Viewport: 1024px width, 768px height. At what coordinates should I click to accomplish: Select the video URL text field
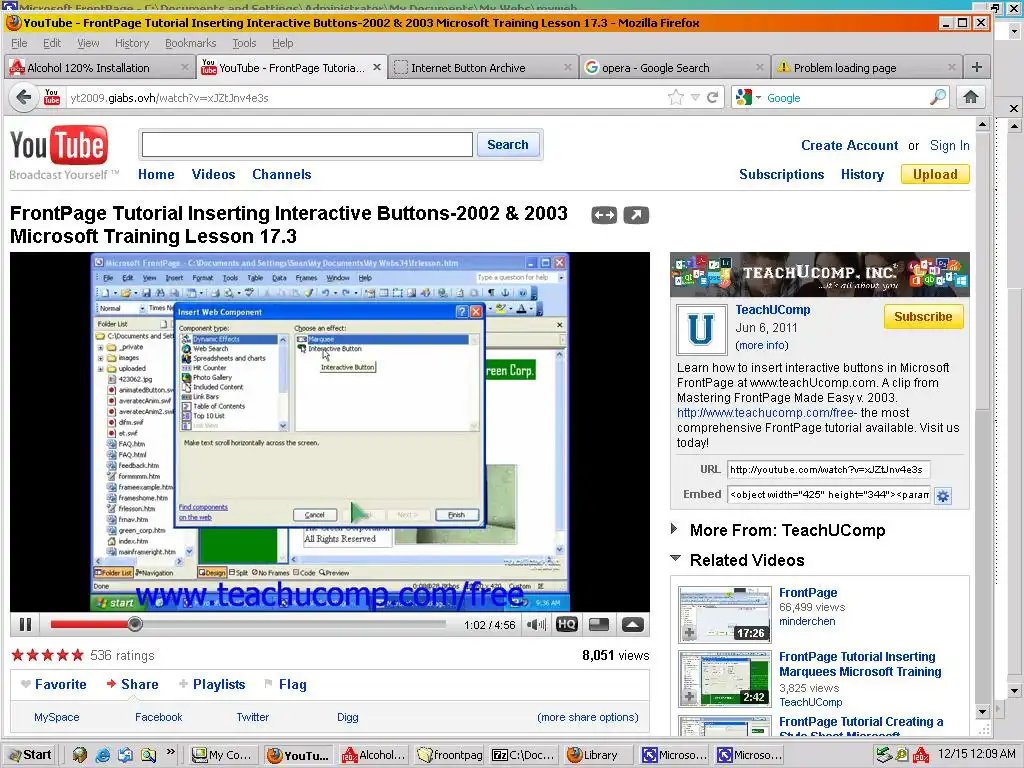(828, 470)
